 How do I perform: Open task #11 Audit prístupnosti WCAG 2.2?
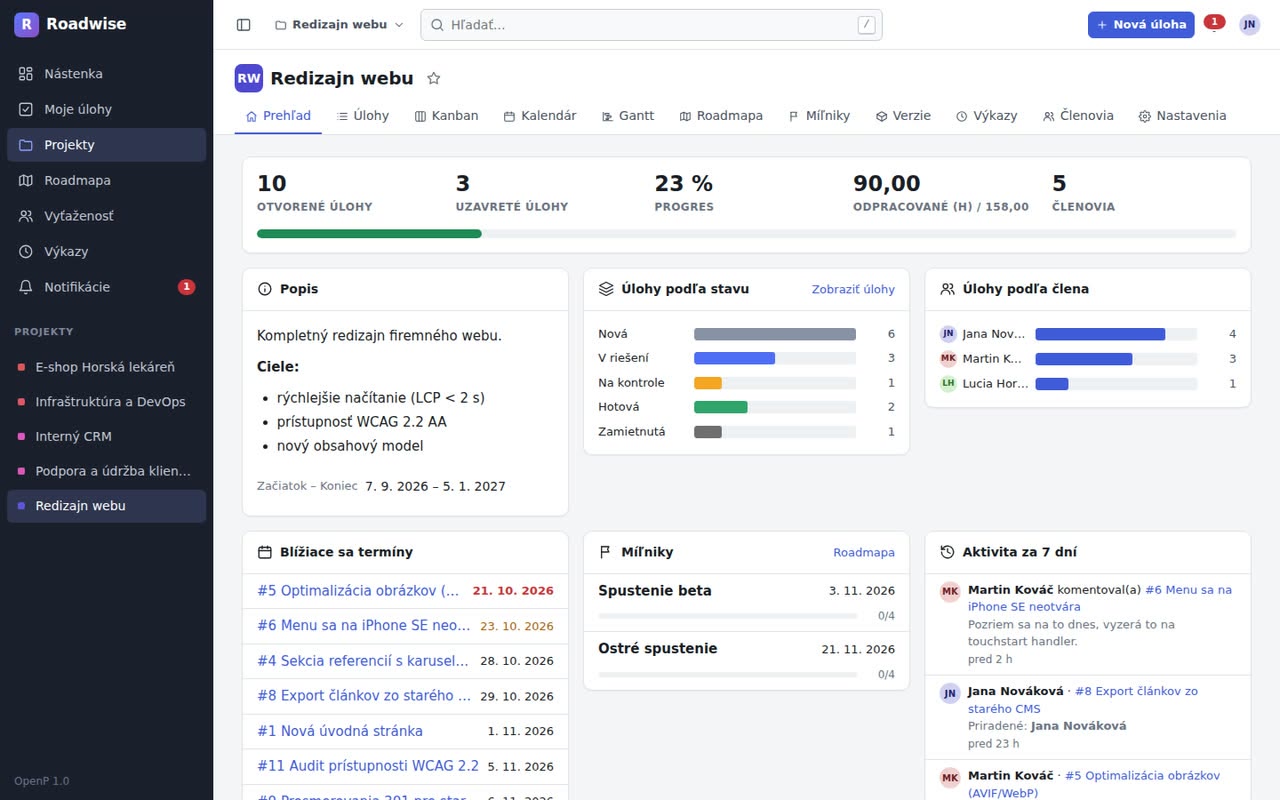[x=368, y=766]
